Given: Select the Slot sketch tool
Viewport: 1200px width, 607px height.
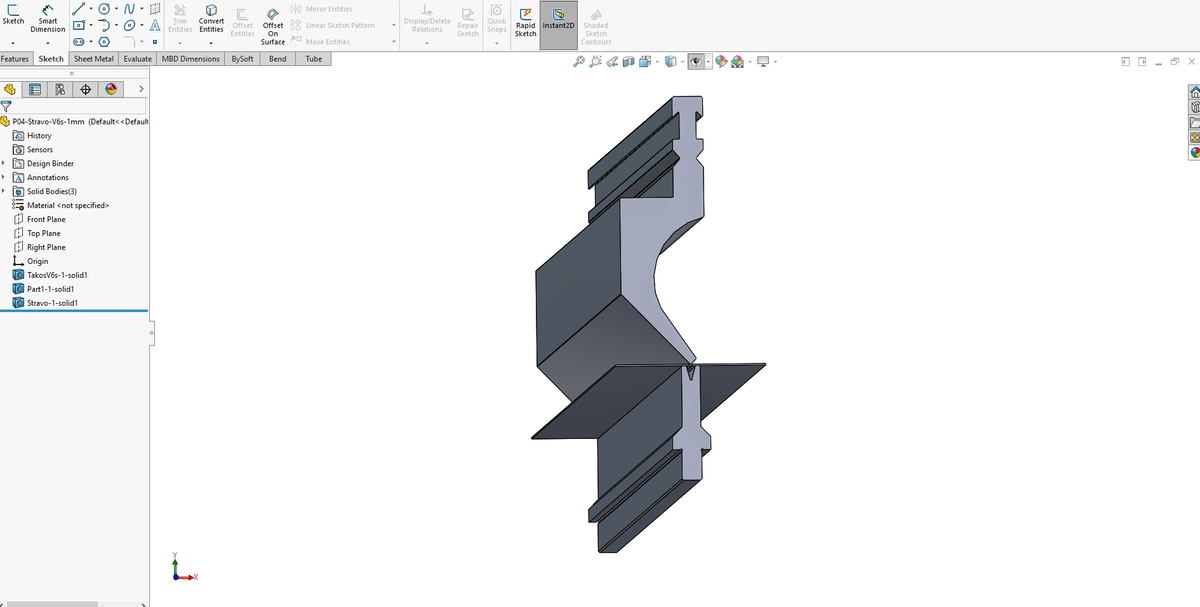Looking at the screenshot, I should coord(78,42).
